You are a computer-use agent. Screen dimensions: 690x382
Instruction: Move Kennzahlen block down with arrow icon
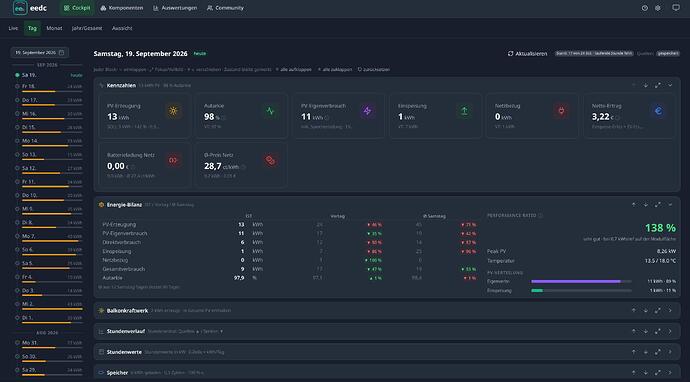[646, 85]
